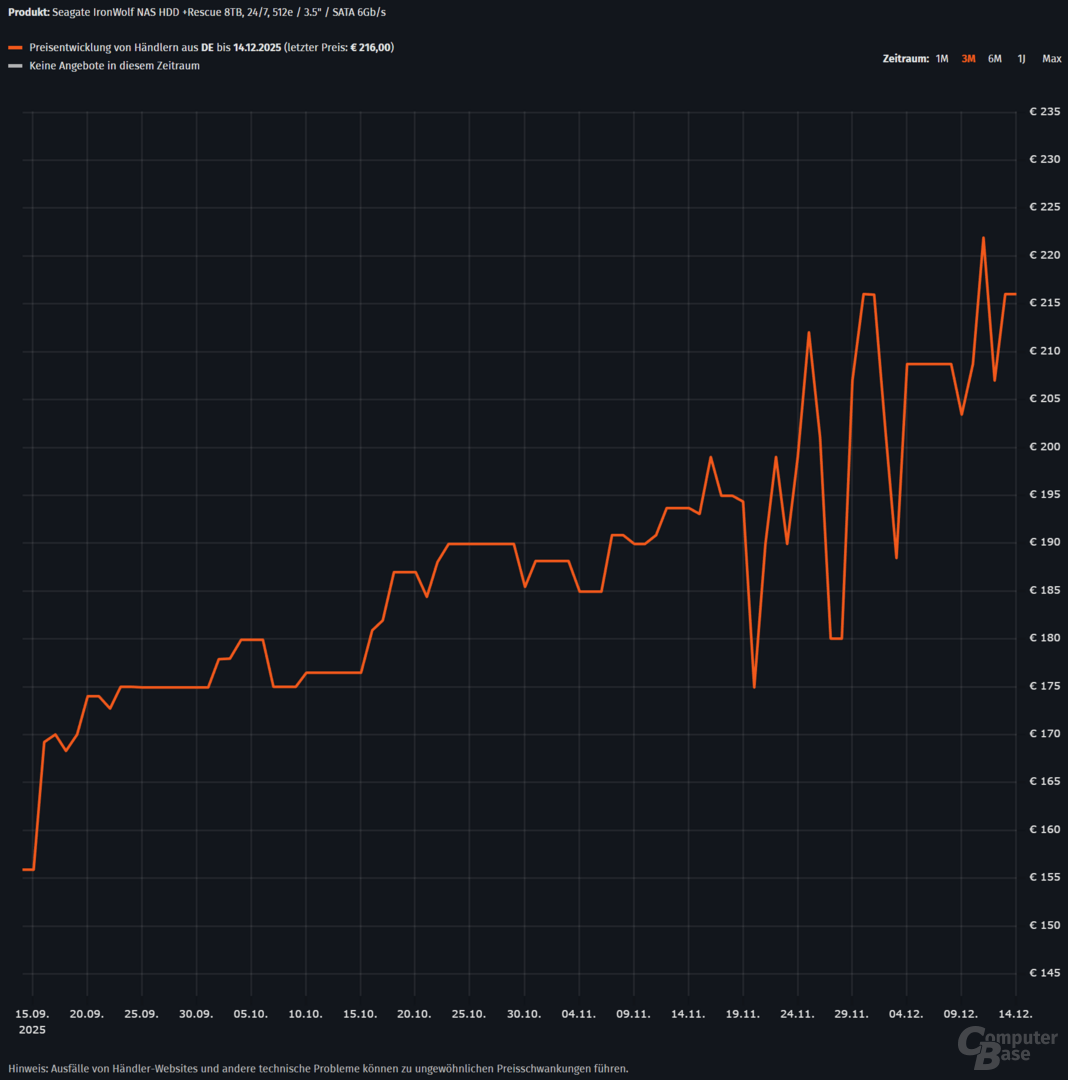Toggle 'Keine Angebote in diesem Zeitraum' legend entry
The image size is (1068, 1080).
click(114, 66)
